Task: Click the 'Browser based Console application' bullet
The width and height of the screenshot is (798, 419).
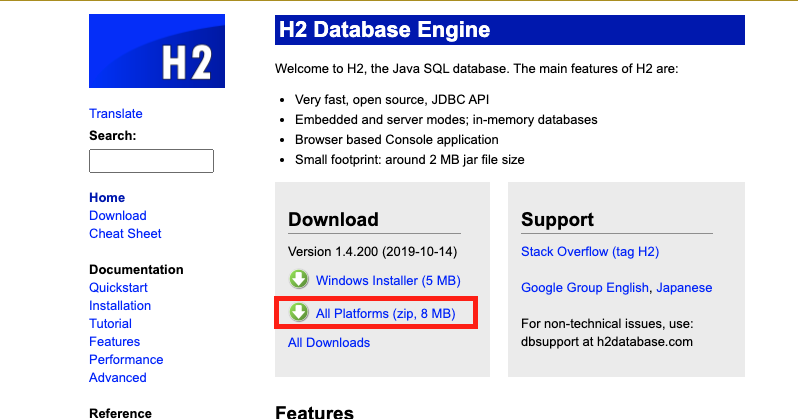Action: pos(397,139)
